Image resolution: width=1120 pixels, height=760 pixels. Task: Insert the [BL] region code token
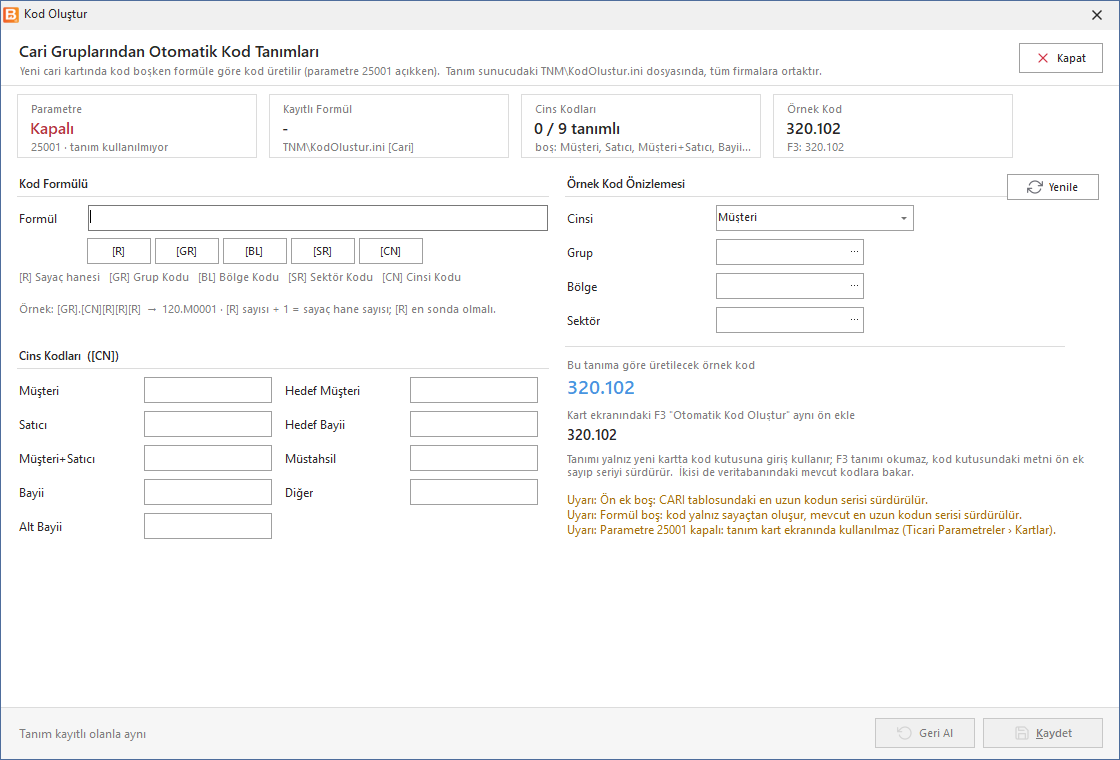pos(254,251)
